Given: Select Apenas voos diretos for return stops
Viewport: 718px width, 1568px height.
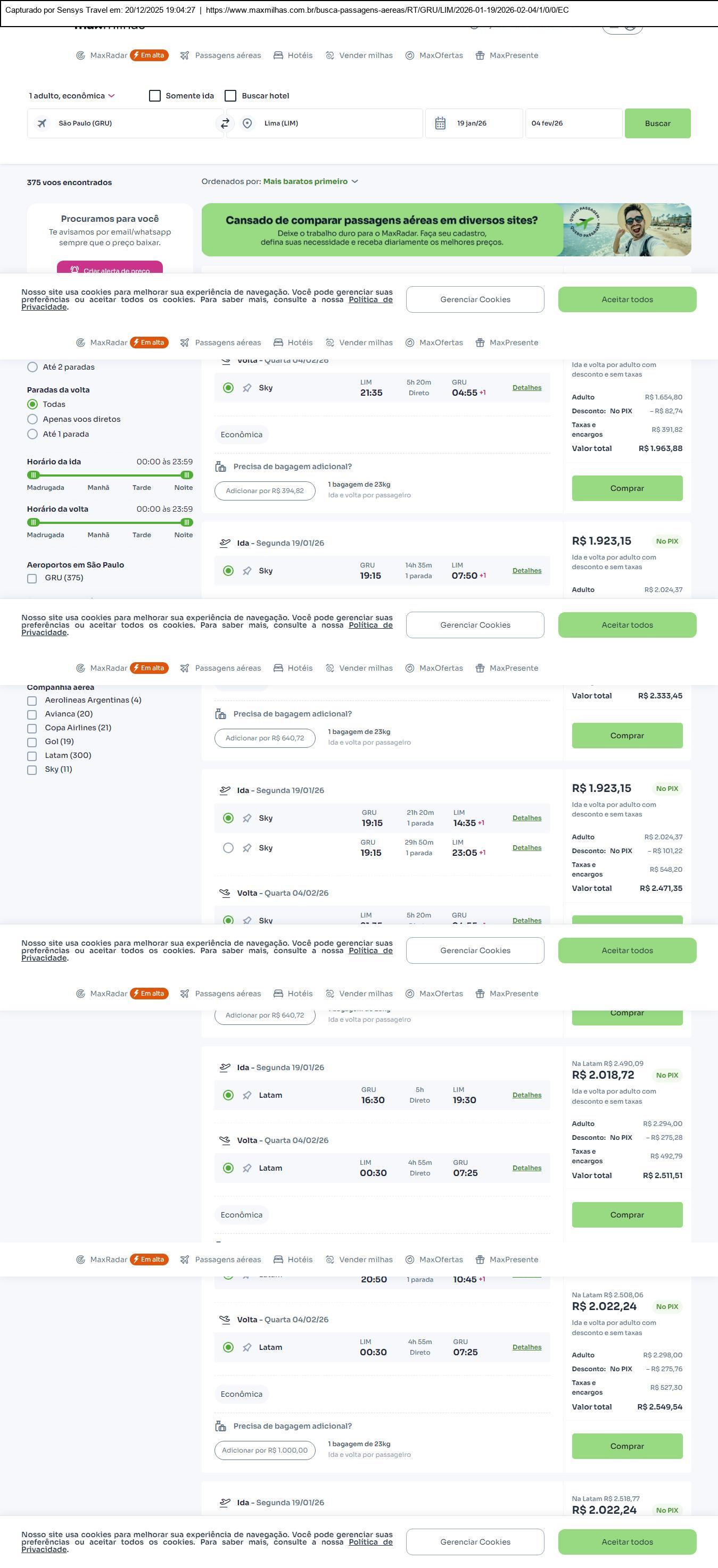Looking at the screenshot, I should pos(33,419).
